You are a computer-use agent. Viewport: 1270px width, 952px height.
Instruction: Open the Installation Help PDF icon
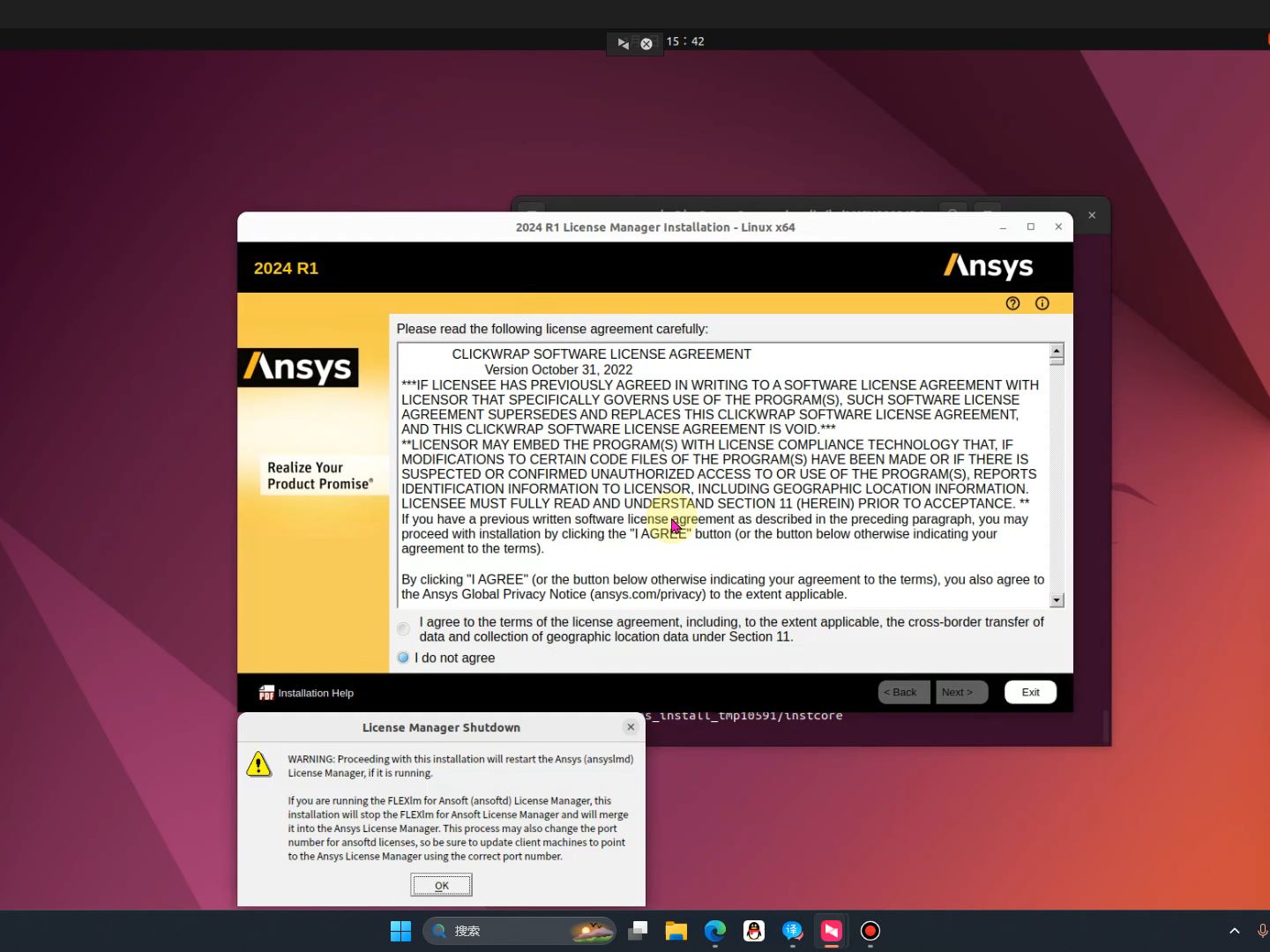click(x=266, y=693)
